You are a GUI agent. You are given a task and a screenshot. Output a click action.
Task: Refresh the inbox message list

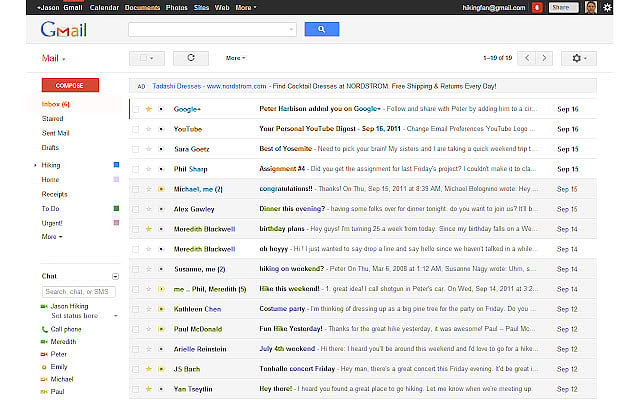[190, 58]
